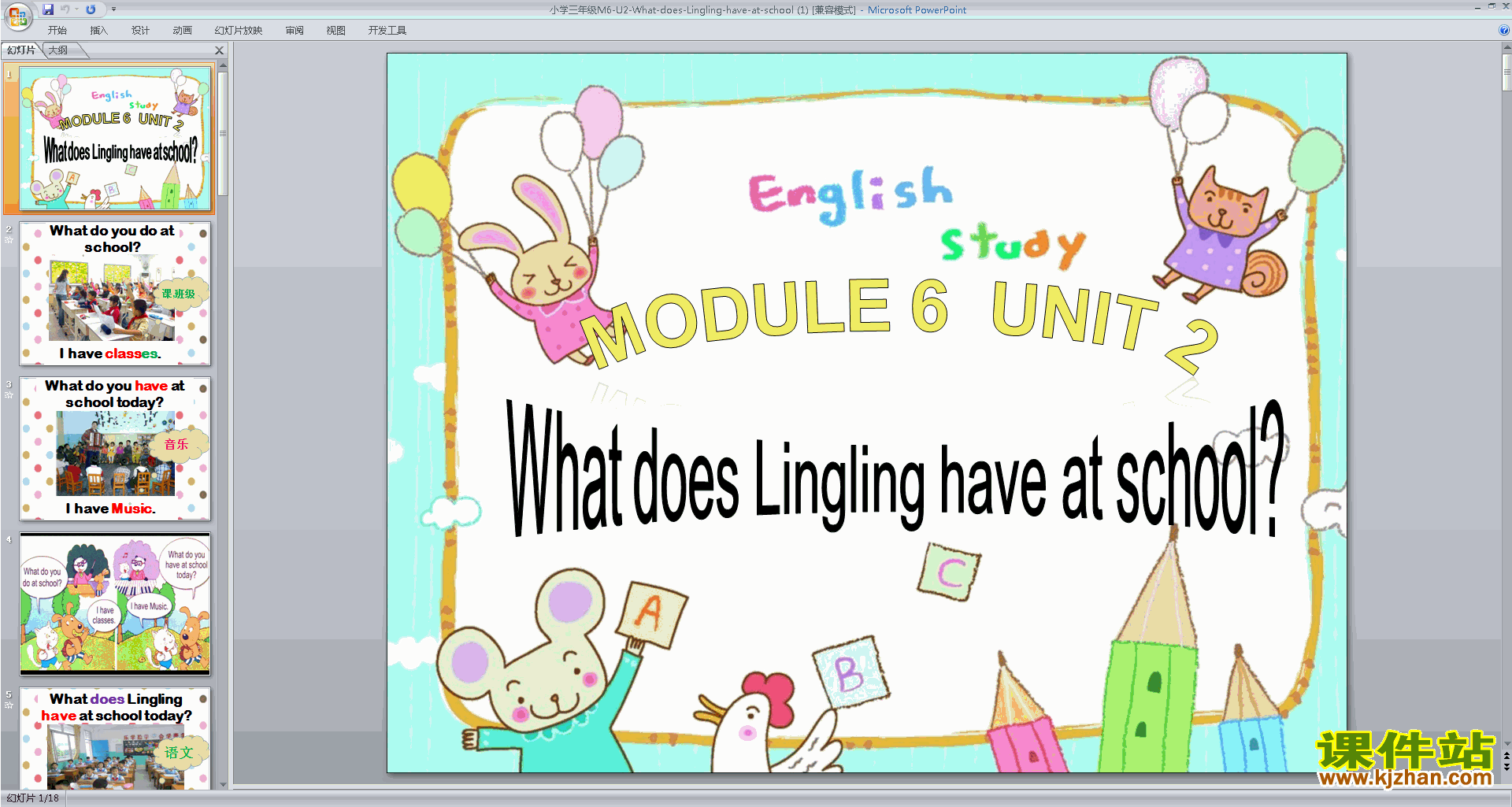Go to next slide double-arrow button
1512x807 pixels.
[x=1507, y=767]
